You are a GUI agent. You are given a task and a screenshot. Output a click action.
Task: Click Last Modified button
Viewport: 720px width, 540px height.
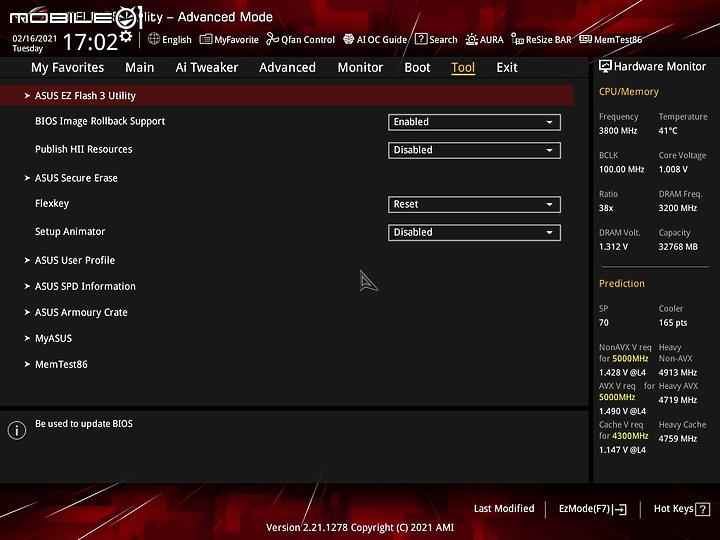pyautogui.click(x=504, y=509)
